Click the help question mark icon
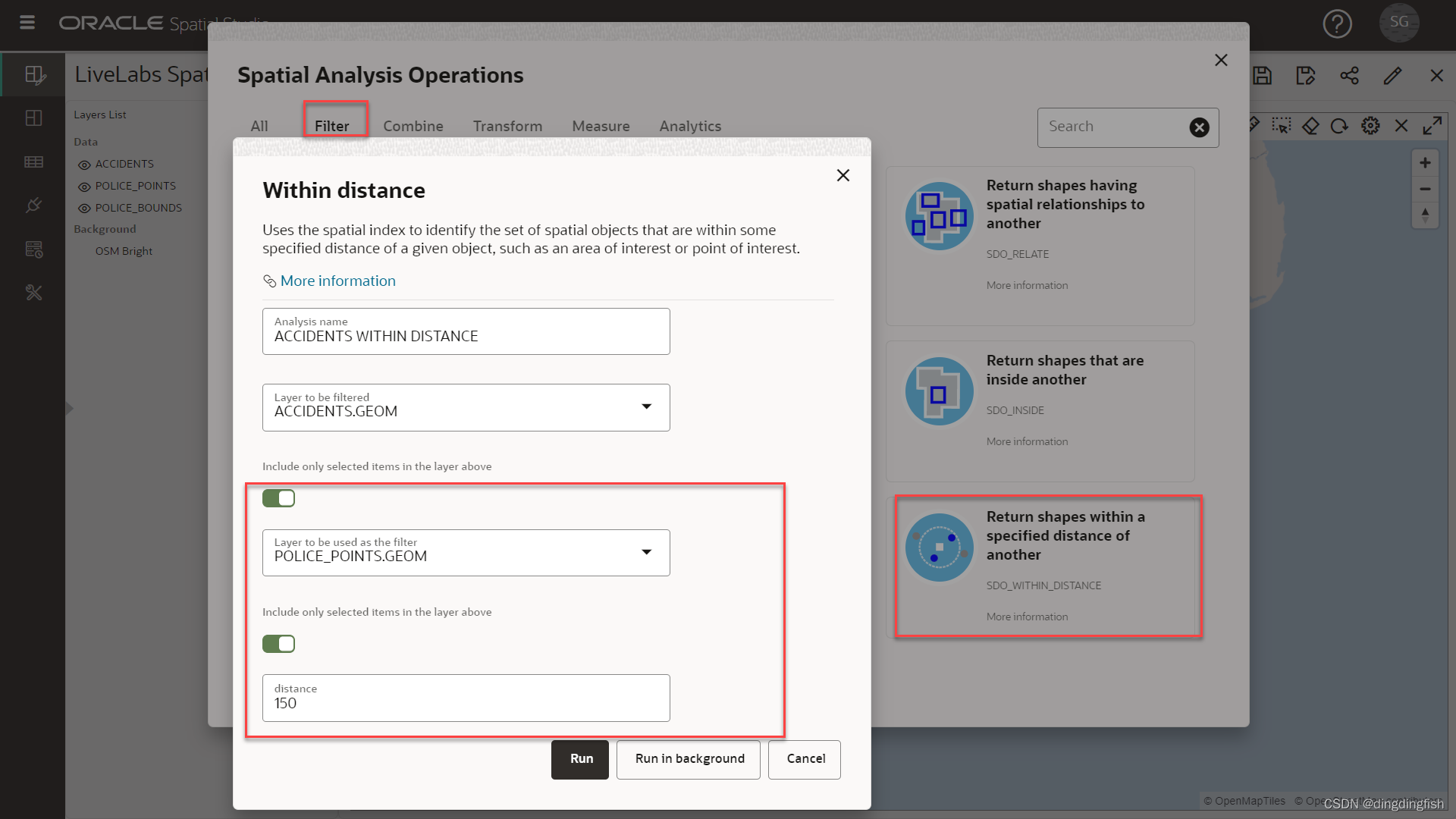Image resolution: width=1456 pixels, height=819 pixels. (1337, 24)
